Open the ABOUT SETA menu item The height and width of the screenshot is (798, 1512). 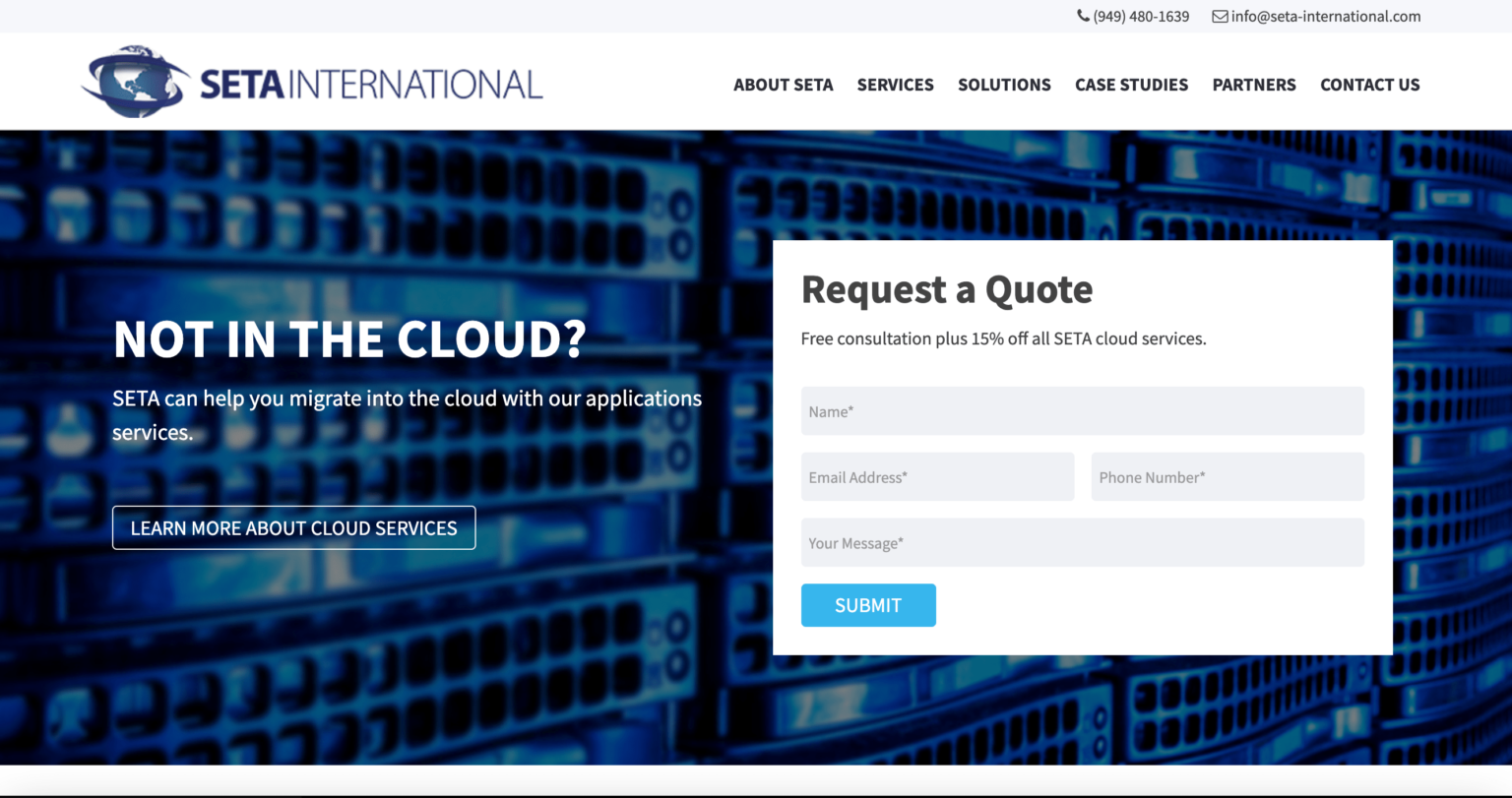pos(783,85)
